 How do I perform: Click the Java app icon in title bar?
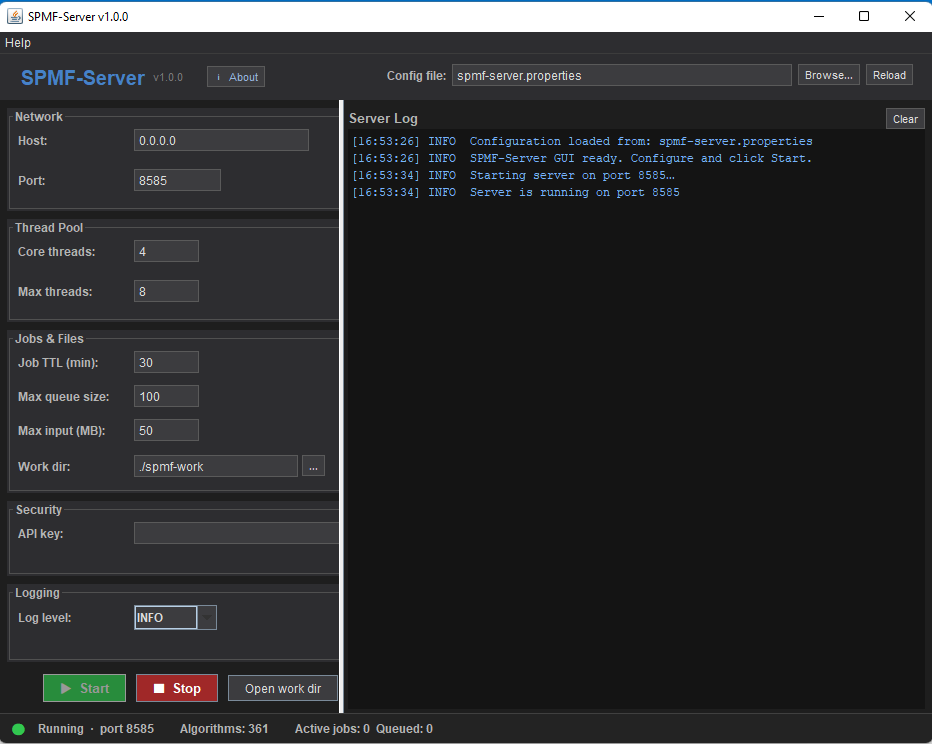[x=15, y=16]
